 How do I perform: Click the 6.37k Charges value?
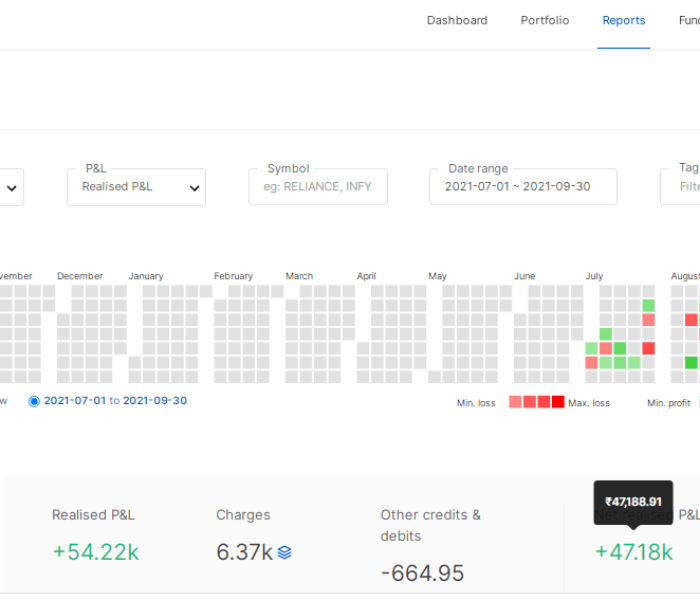244,551
